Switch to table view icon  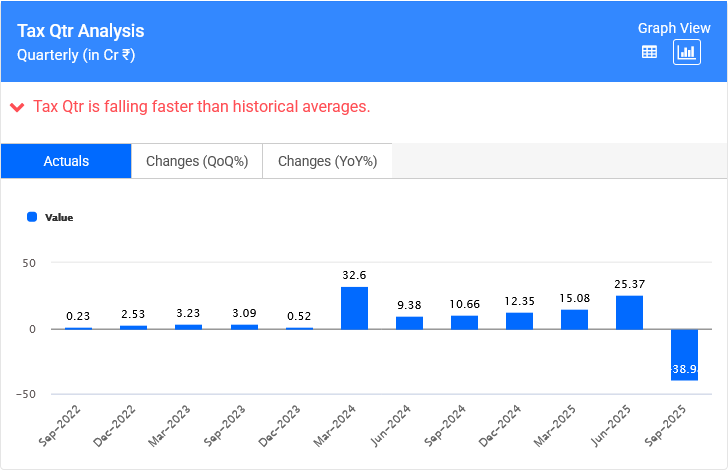(649, 53)
